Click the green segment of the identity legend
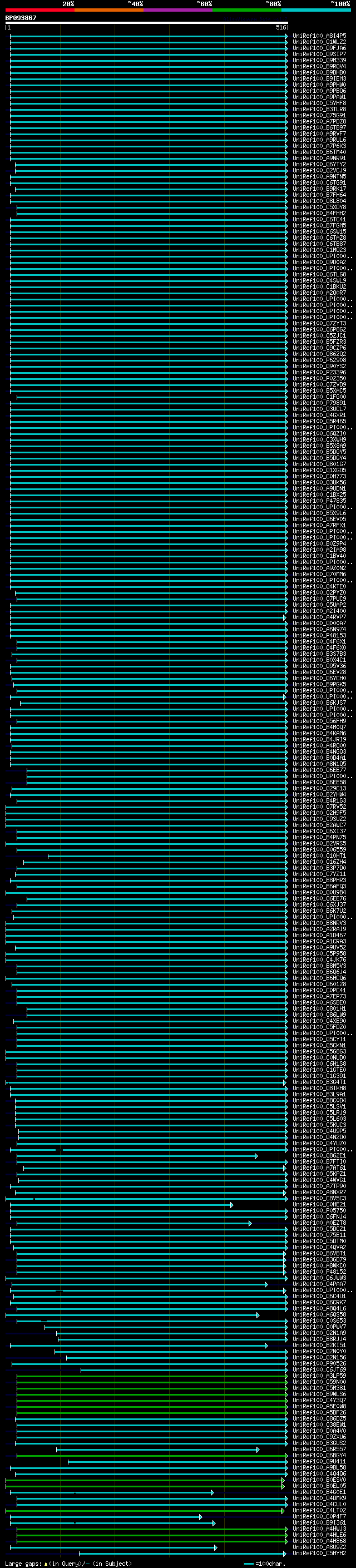Image resolution: width=356 pixels, height=1568 pixels. tap(247, 10)
